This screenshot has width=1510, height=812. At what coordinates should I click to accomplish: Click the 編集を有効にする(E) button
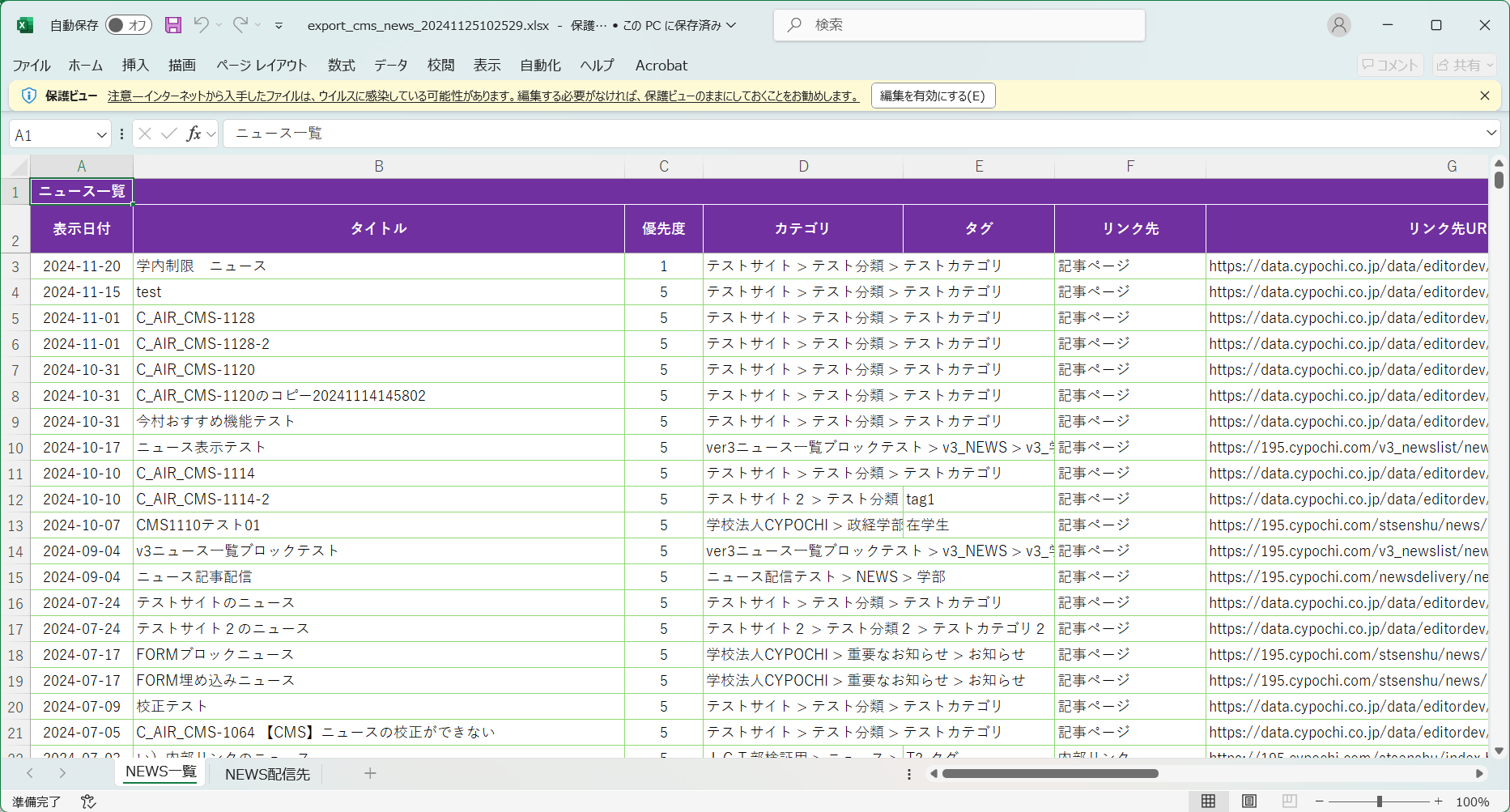pos(933,96)
